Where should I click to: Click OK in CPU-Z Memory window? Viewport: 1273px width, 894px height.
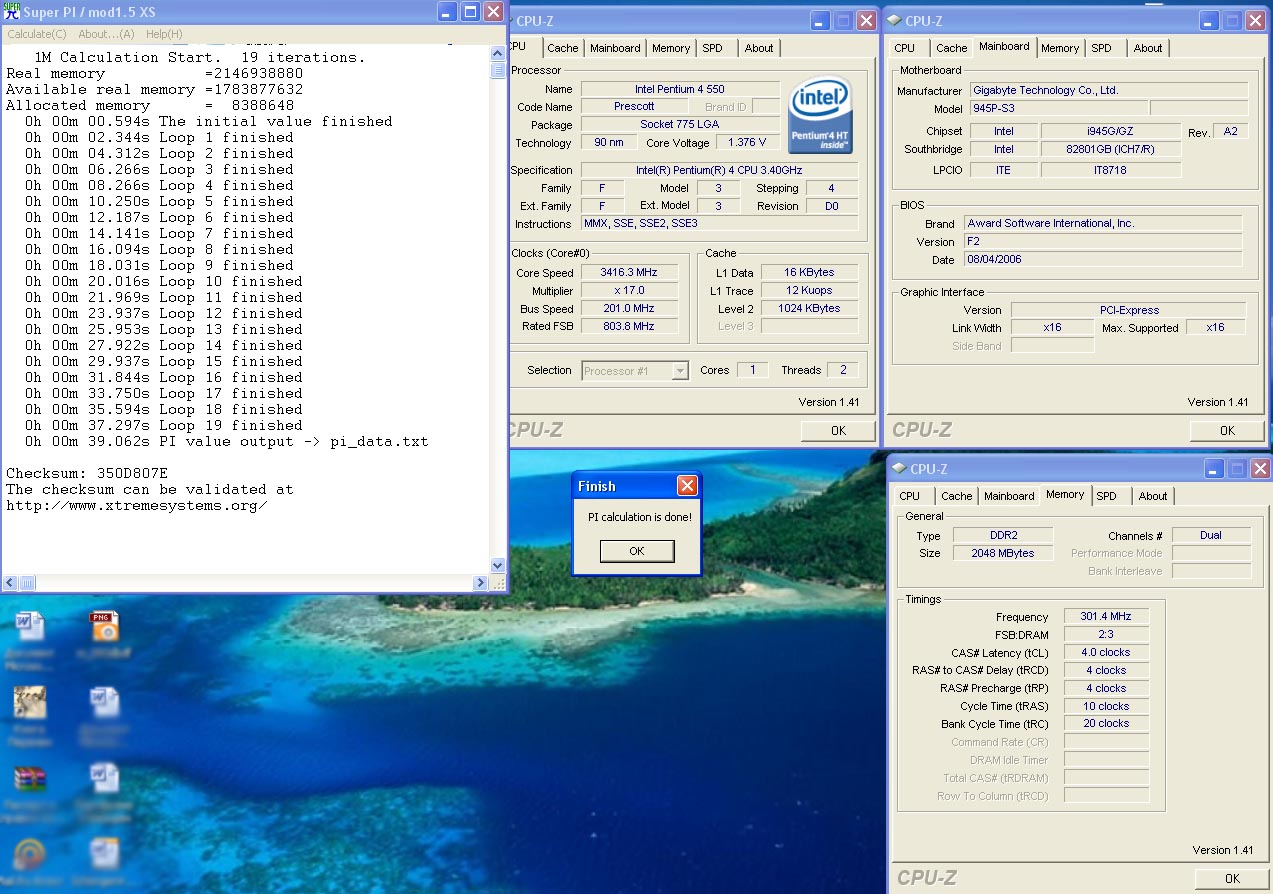(1231, 879)
